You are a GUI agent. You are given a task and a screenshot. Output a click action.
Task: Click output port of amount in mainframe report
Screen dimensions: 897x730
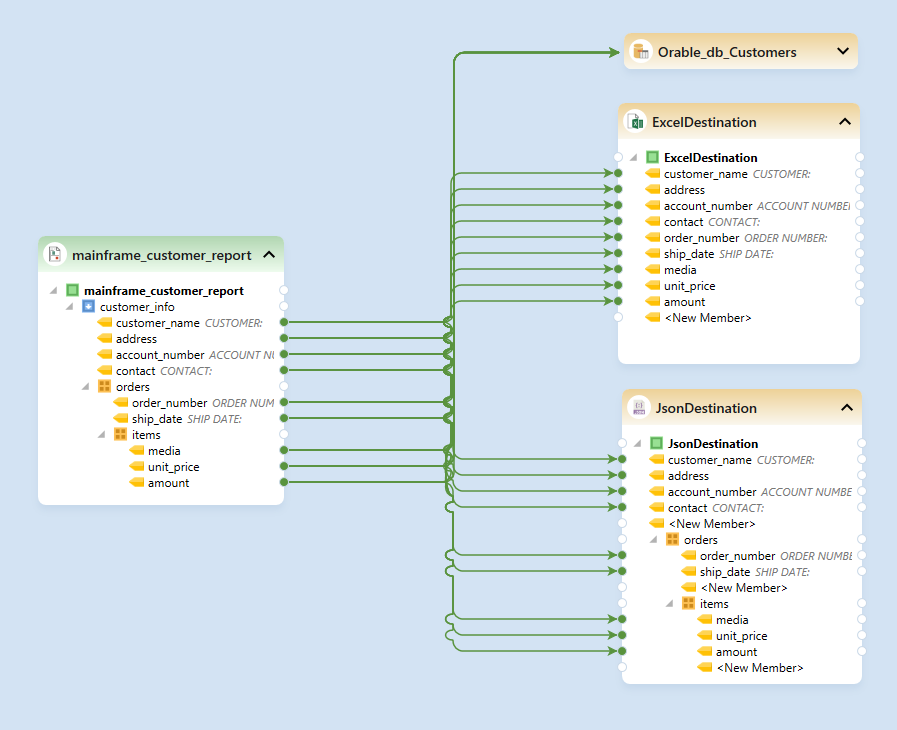pos(284,482)
